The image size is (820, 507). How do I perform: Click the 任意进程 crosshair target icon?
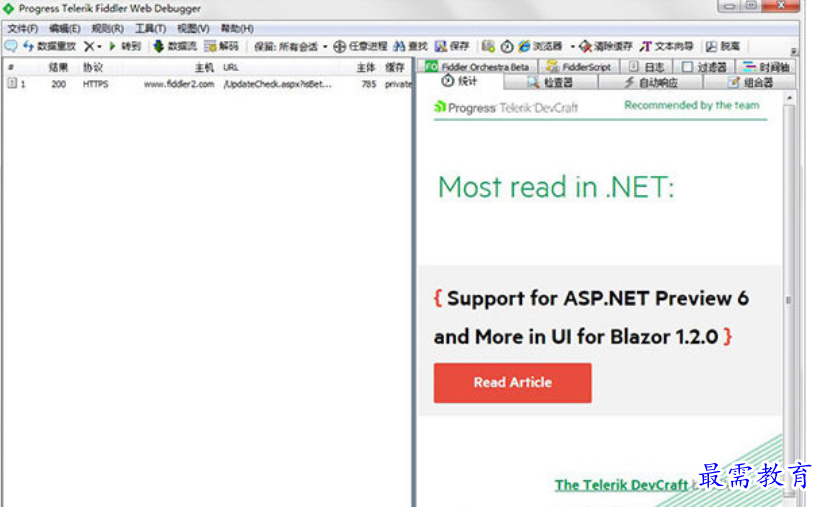(x=339, y=47)
